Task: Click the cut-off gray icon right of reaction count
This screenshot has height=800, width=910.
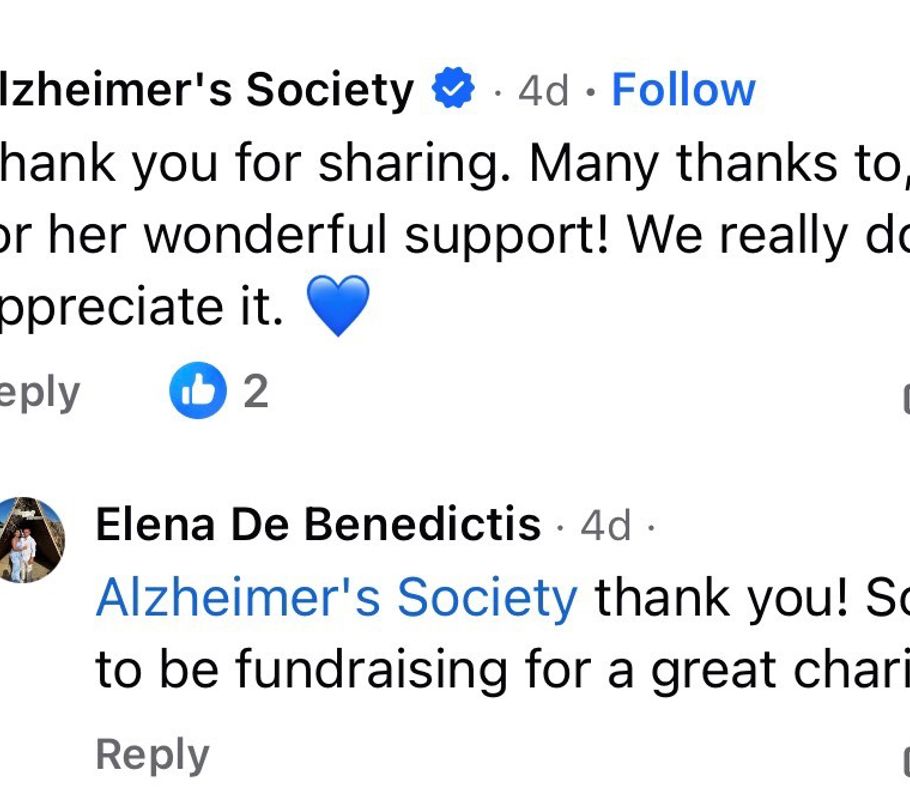Action: coord(905,397)
